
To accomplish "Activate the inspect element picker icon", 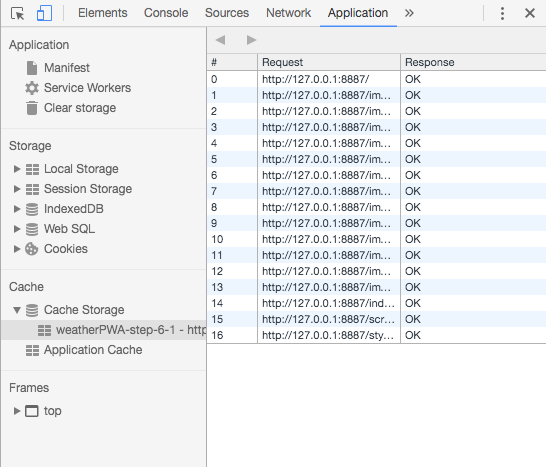I will pos(17,14).
